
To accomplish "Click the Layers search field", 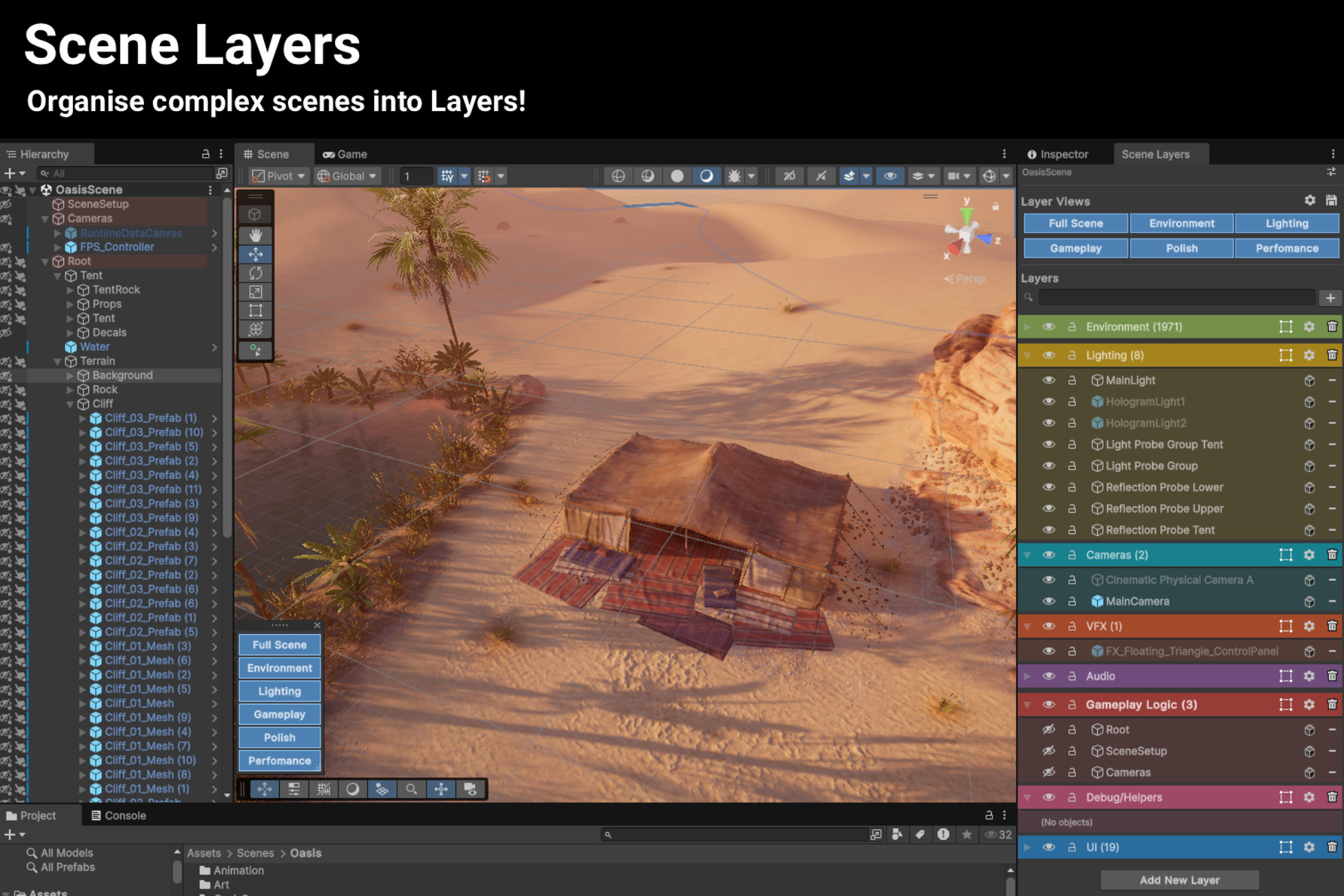I will pyautogui.click(x=1177, y=298).
